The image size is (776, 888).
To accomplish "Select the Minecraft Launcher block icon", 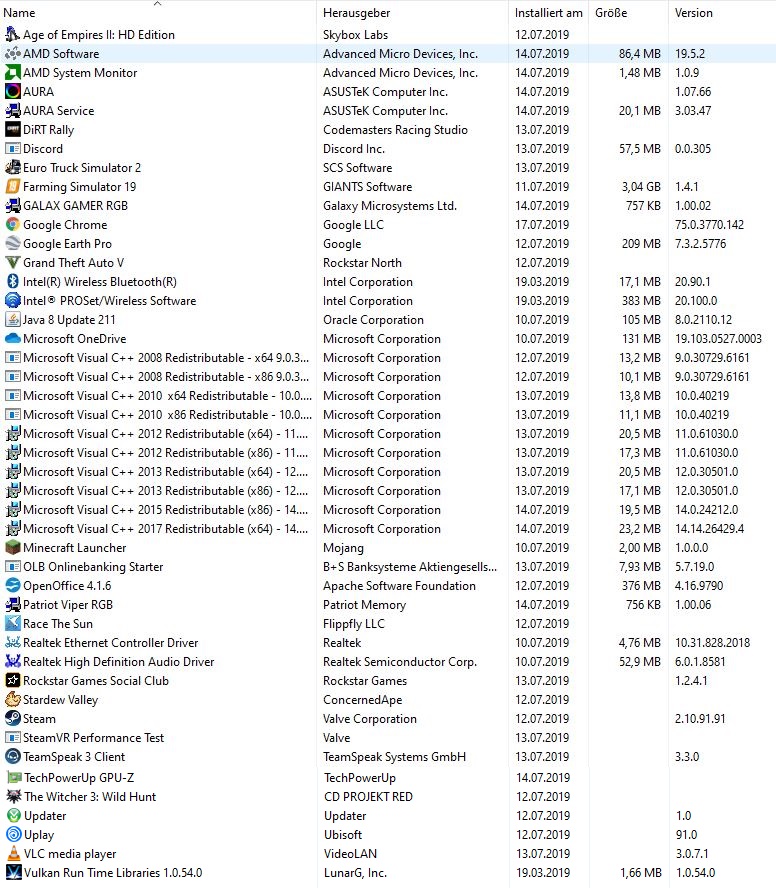I will coord(12,548).
